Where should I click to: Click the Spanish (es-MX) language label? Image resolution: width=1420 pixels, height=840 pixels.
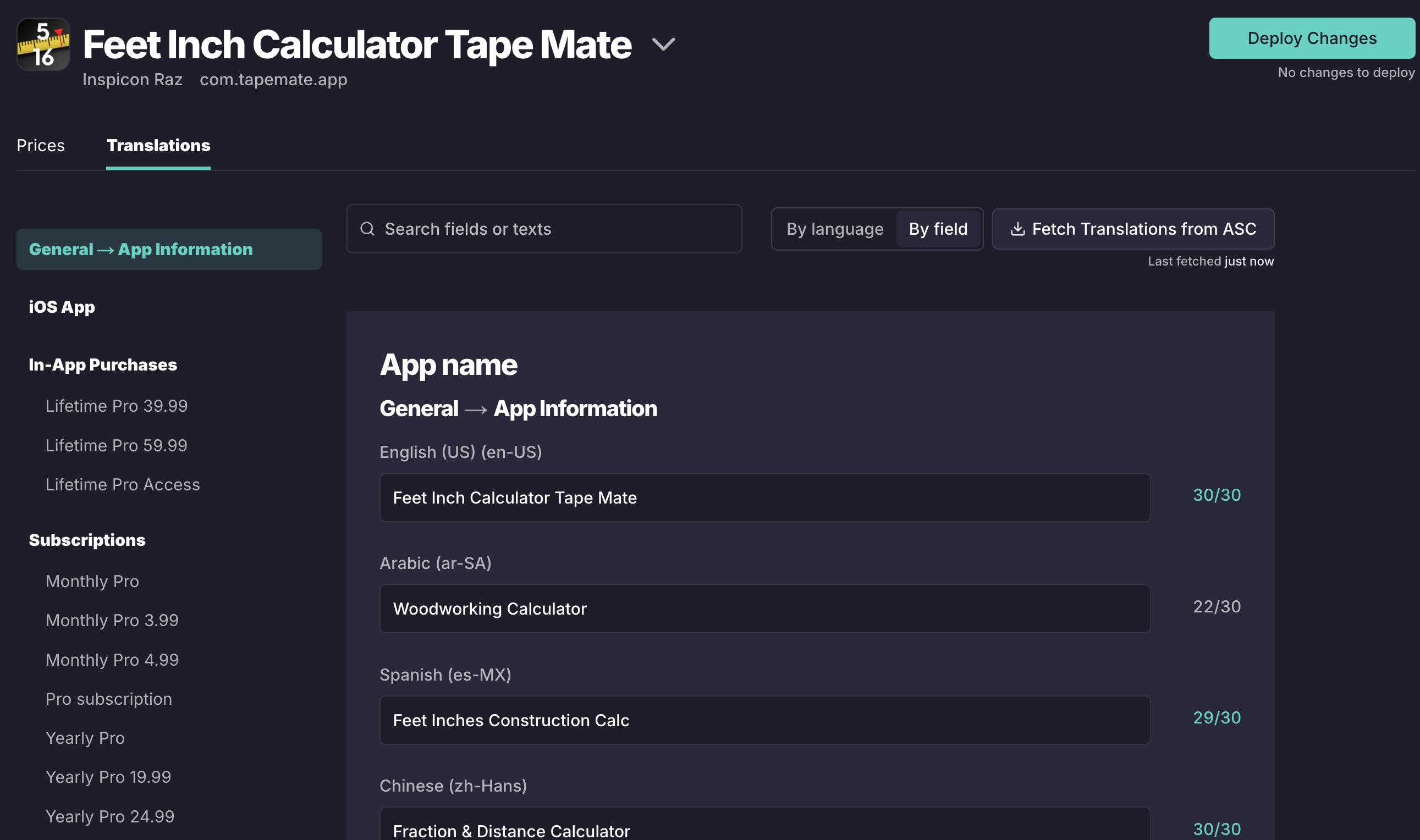click(x=445, y=675)
